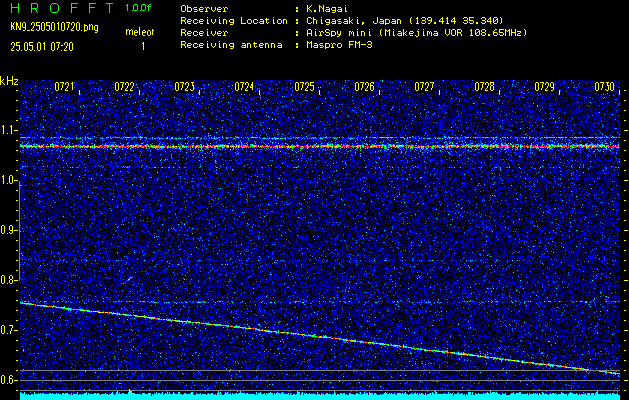The image size is (629, 400).
Task: Click the 0725 time marker
Action: (304, 87)
